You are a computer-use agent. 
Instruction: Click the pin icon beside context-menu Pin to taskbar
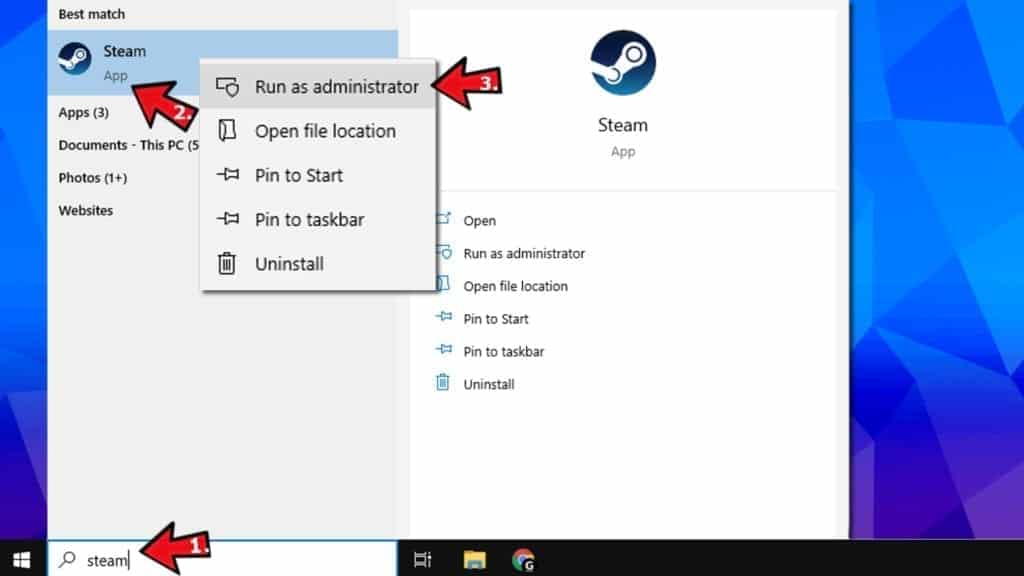click(x=228, y=219)
